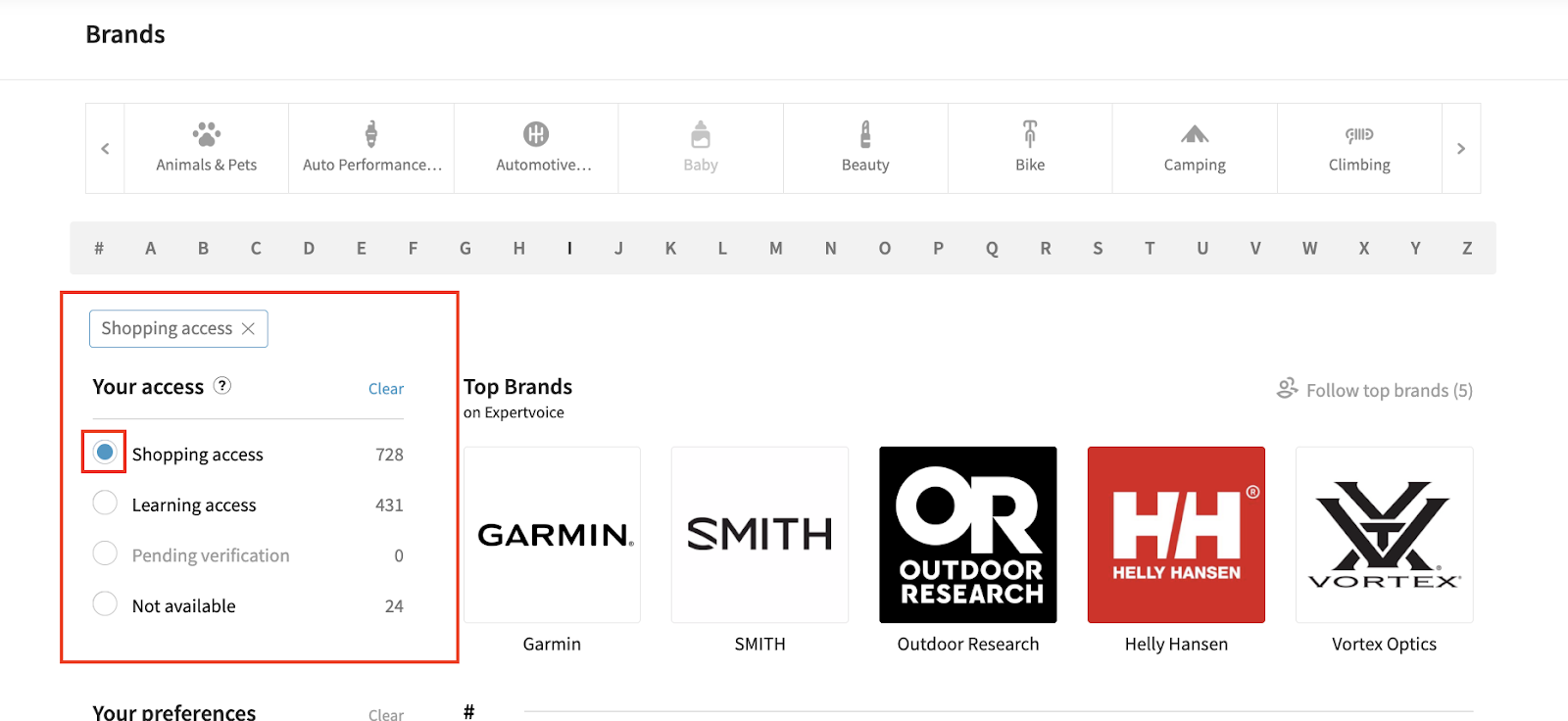
Task: Open the Bike category icon
Action: tap(1030, 134)
